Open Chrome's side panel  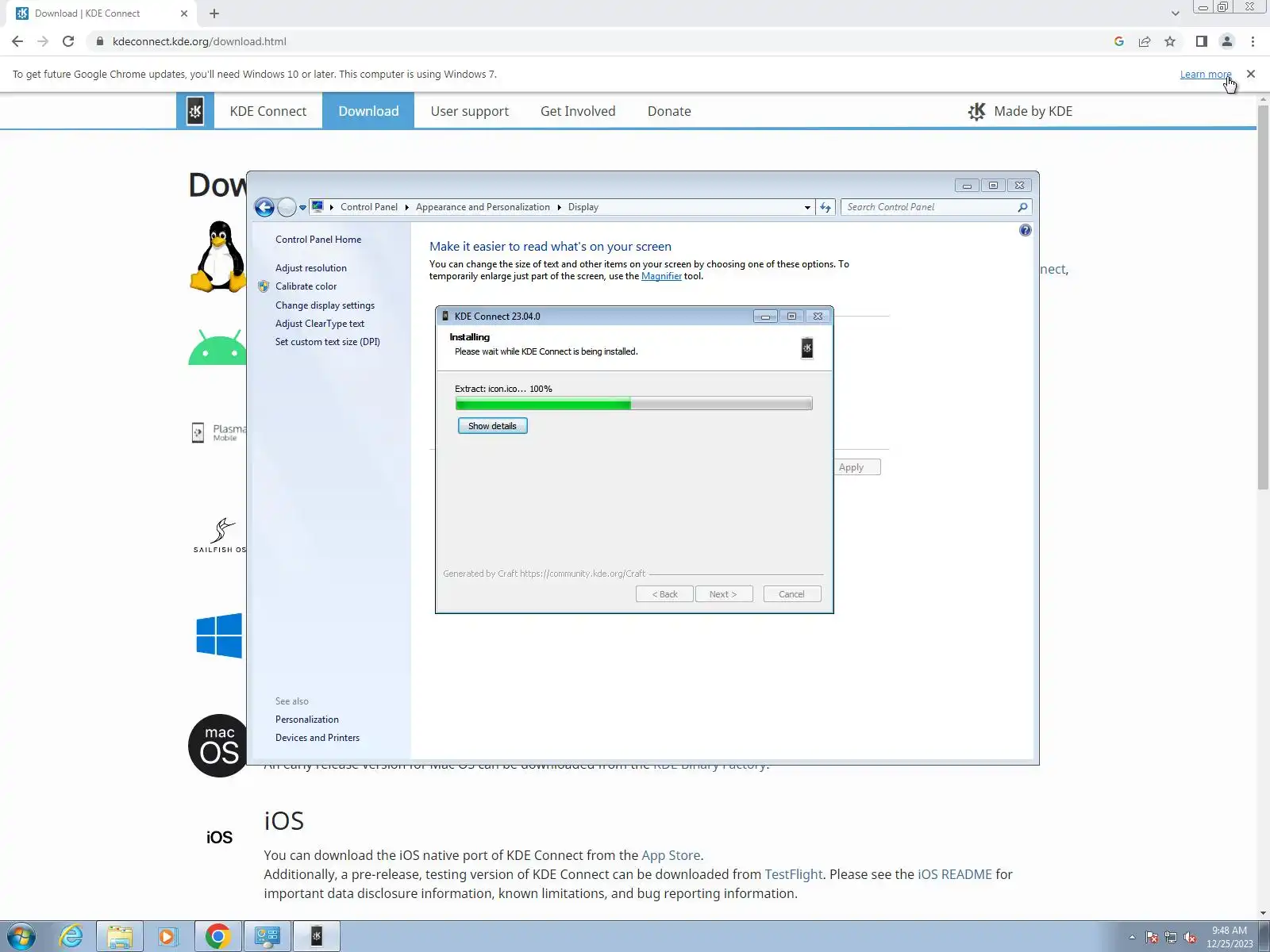pos(1202,41)
